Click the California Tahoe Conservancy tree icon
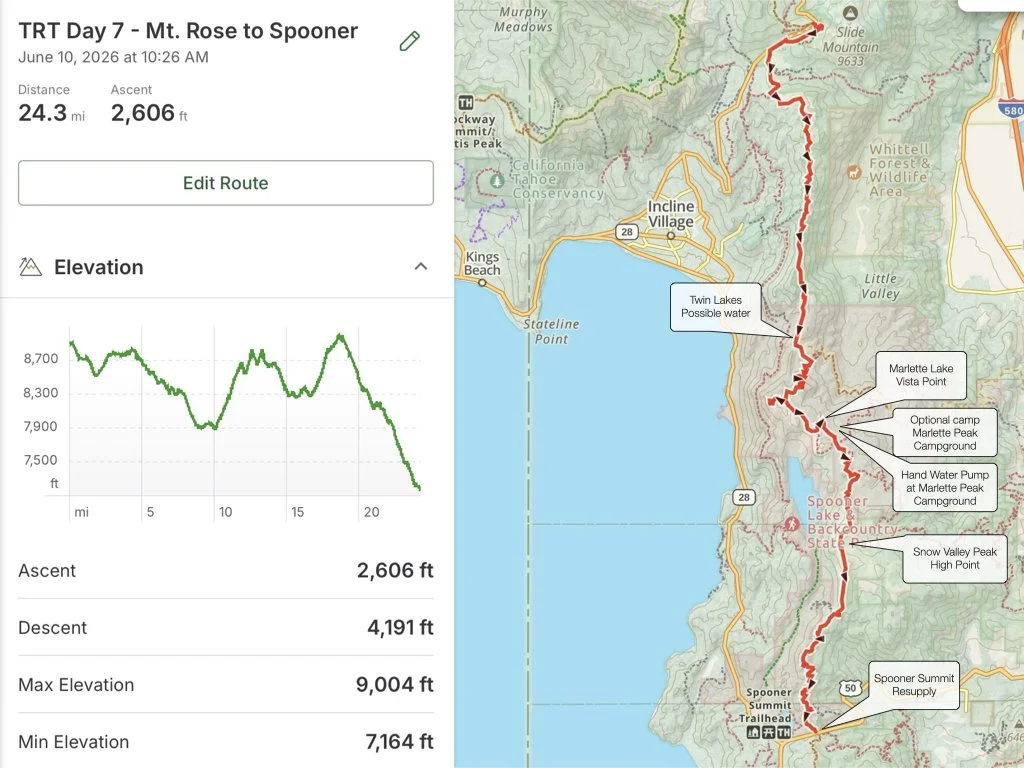Image resolution: width=1024 pixels, height=768 pixels. 497,180
